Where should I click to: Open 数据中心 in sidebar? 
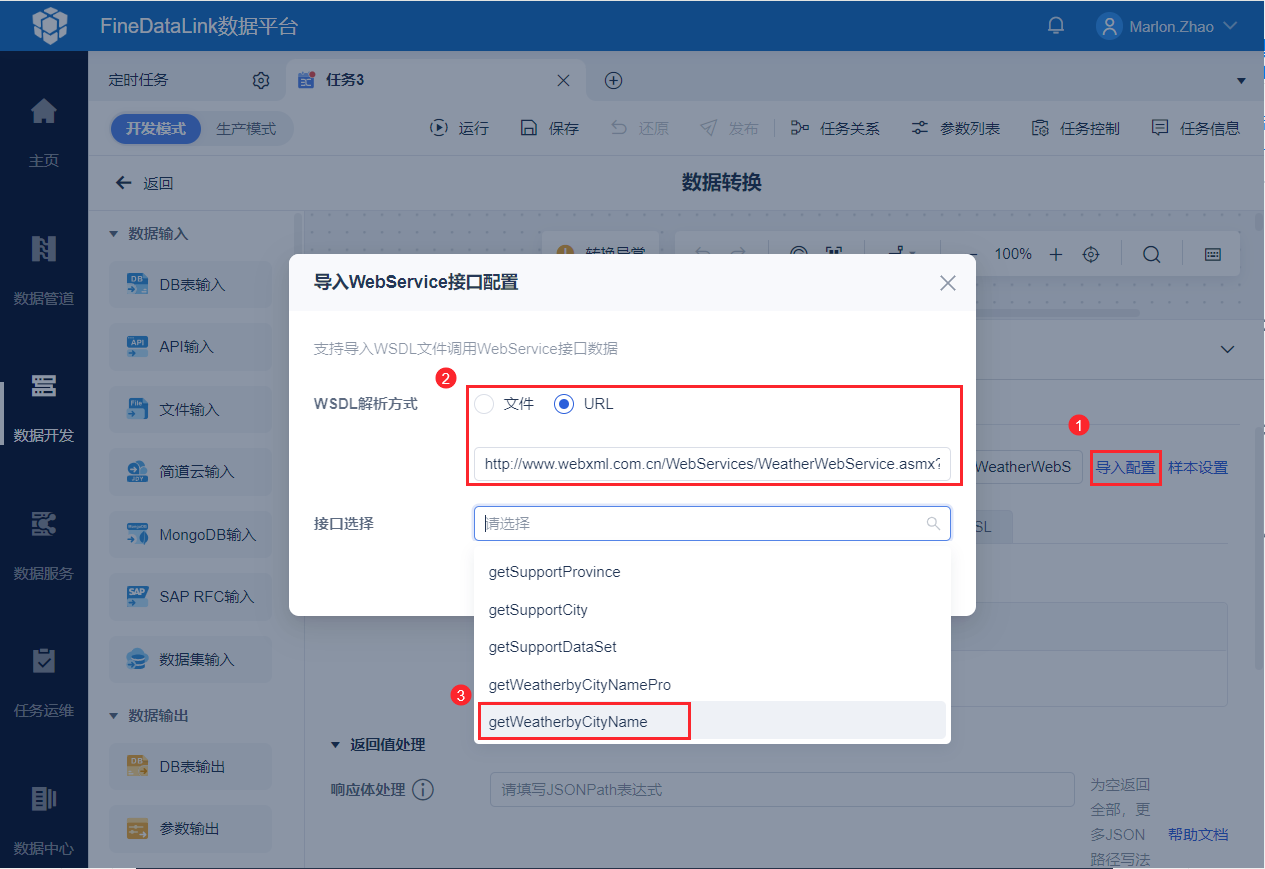[x=44, y=820]
